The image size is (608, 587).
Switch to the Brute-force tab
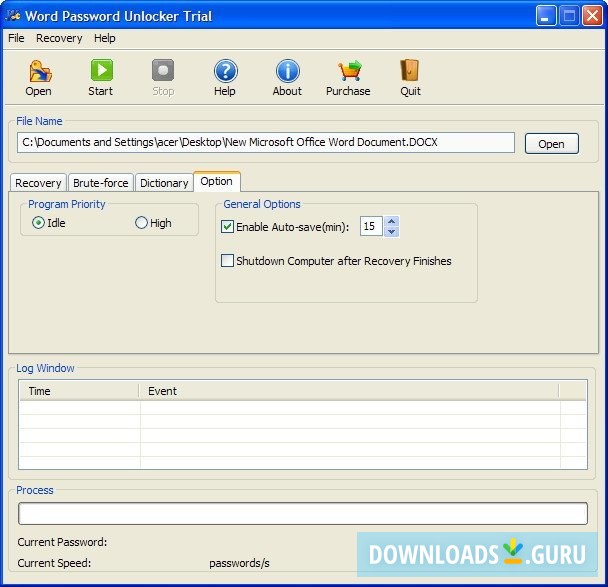coord(101,183)
